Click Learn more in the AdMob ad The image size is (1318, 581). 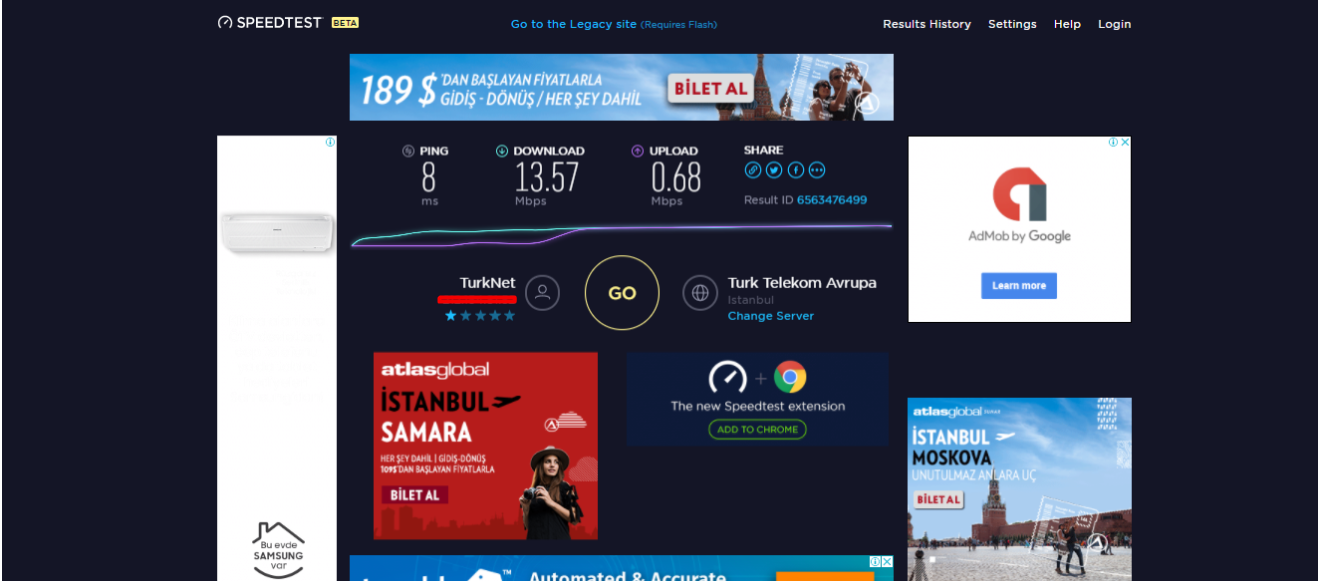click(1019, 286)
